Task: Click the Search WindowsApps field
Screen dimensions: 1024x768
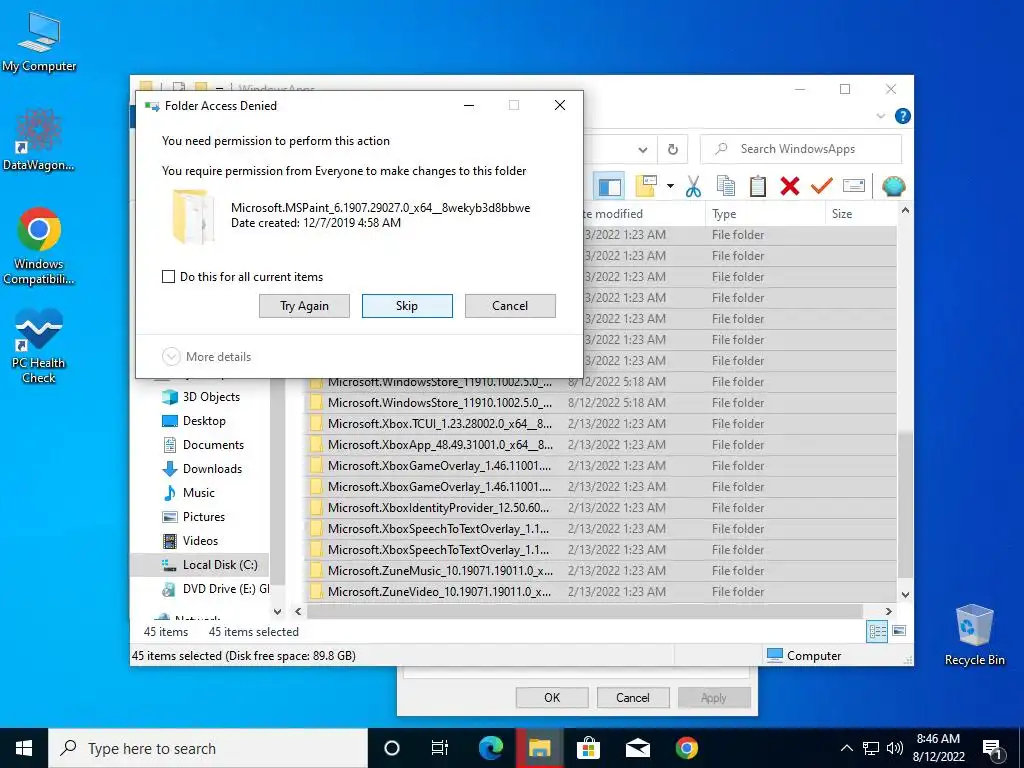Action: tap(801, 149)
